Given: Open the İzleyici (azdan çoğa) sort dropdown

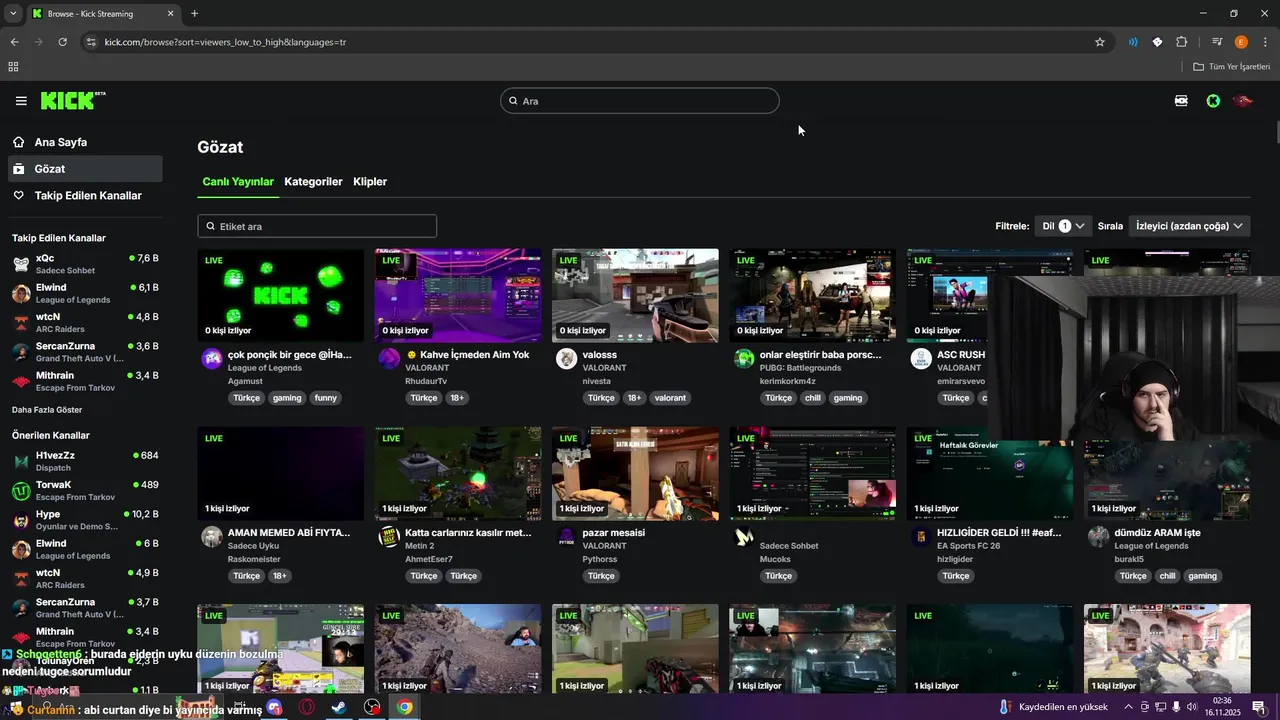Looking at the screenshot, I should point(1189,226).
